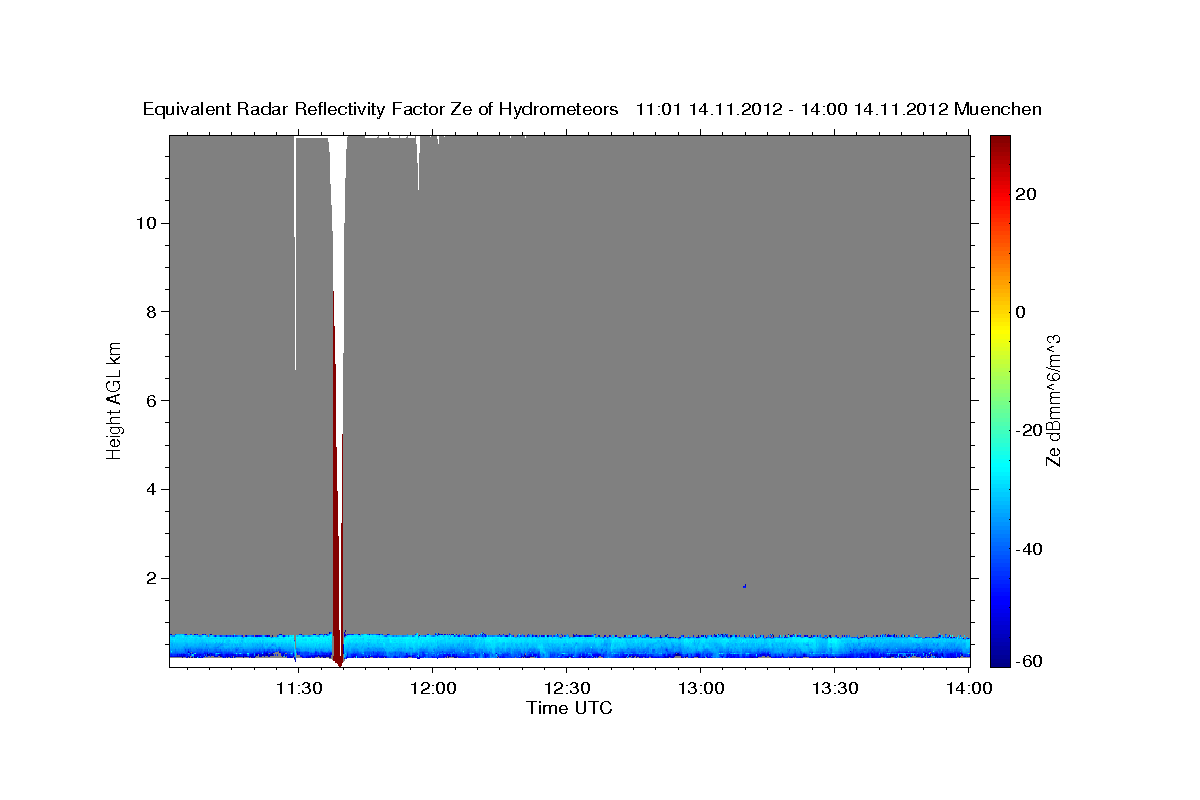This screenshot has height=800, width=1200.
Task: Click the 'Height AGL km' axis title
Action: (115, 400)
